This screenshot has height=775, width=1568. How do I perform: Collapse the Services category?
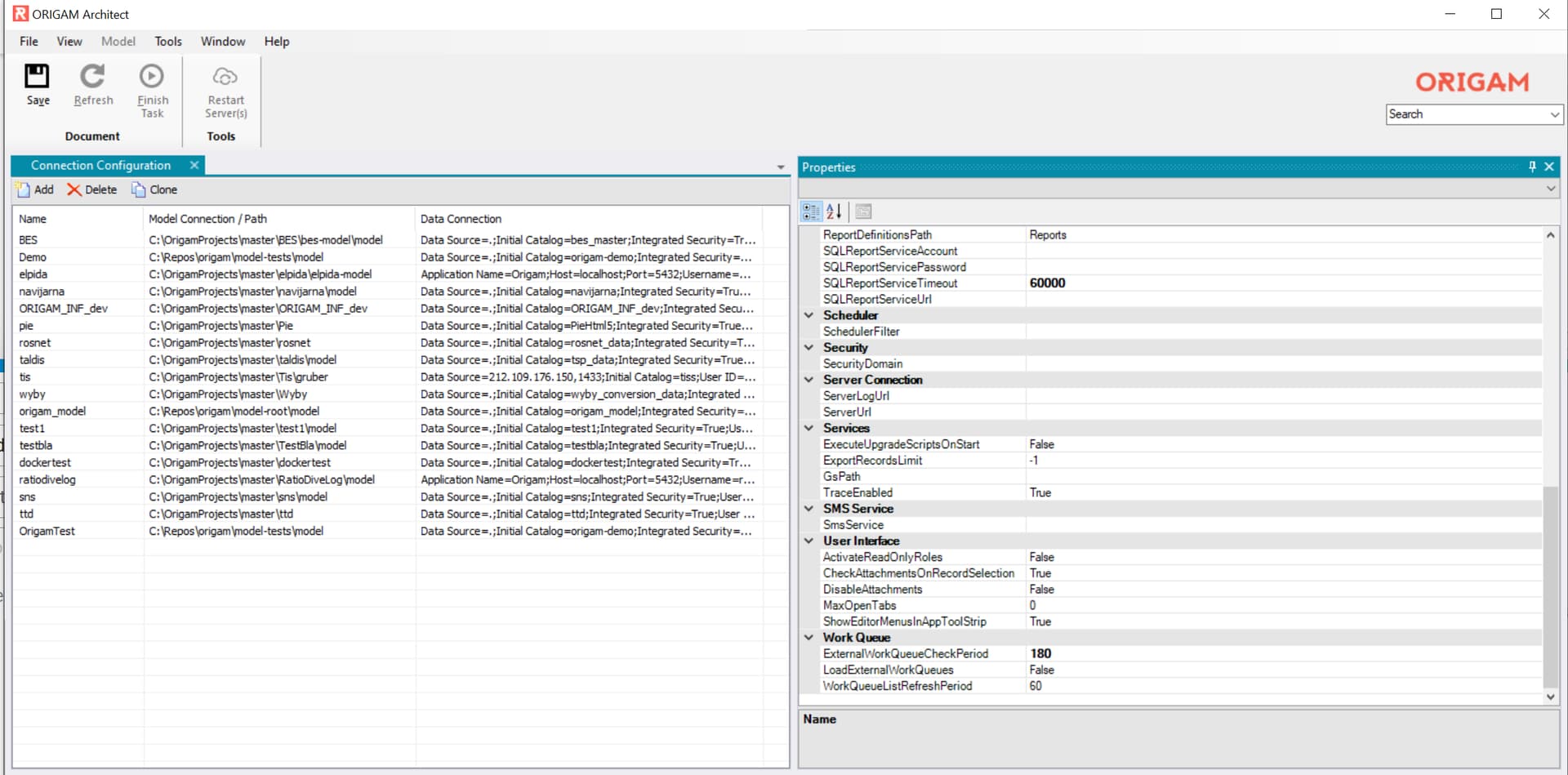coord(808,428)
